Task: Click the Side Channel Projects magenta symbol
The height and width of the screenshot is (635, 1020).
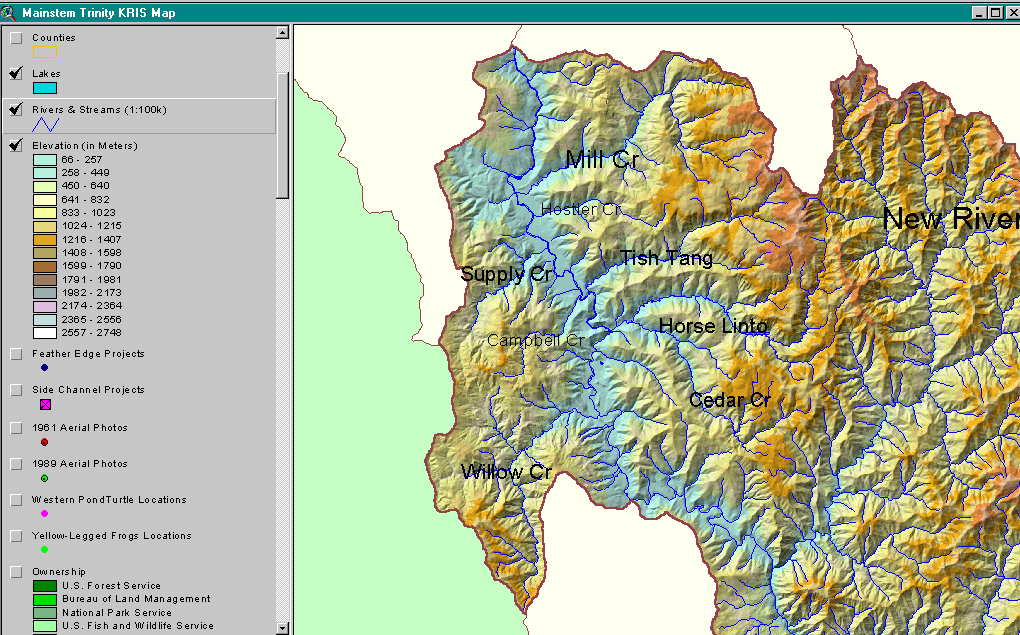Action: pyautogui.click(x=46, y=405)
